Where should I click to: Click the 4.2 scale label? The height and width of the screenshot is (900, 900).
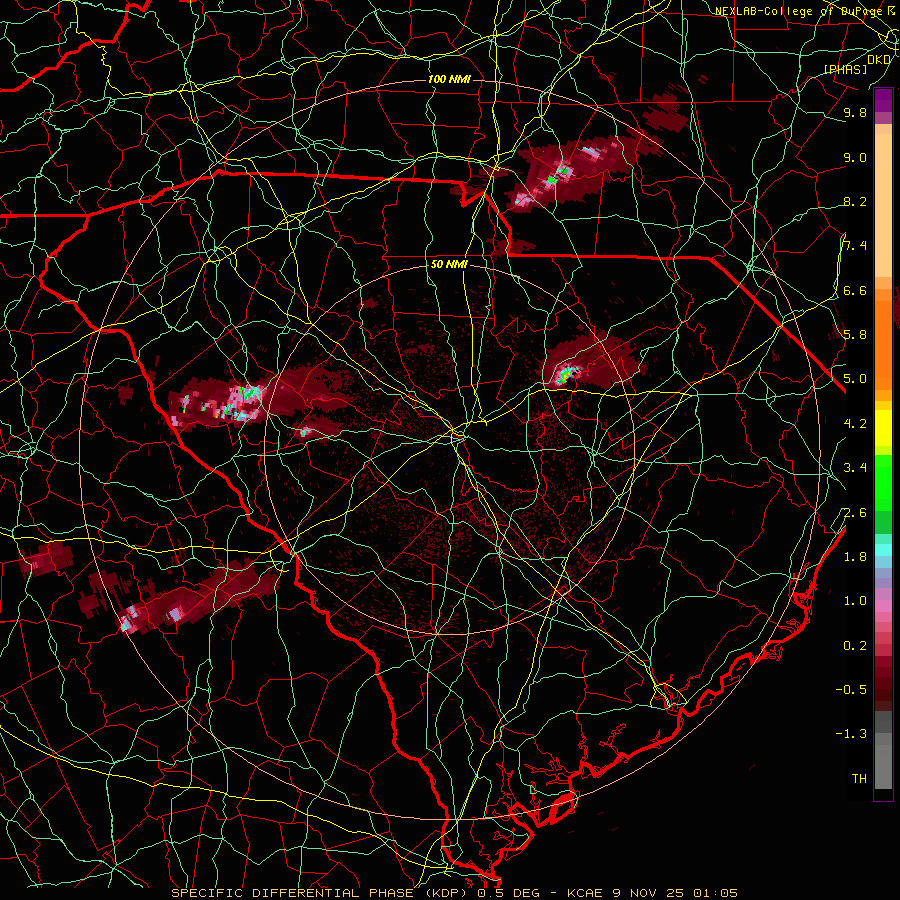pyautogui.click(x=855, y=424)
